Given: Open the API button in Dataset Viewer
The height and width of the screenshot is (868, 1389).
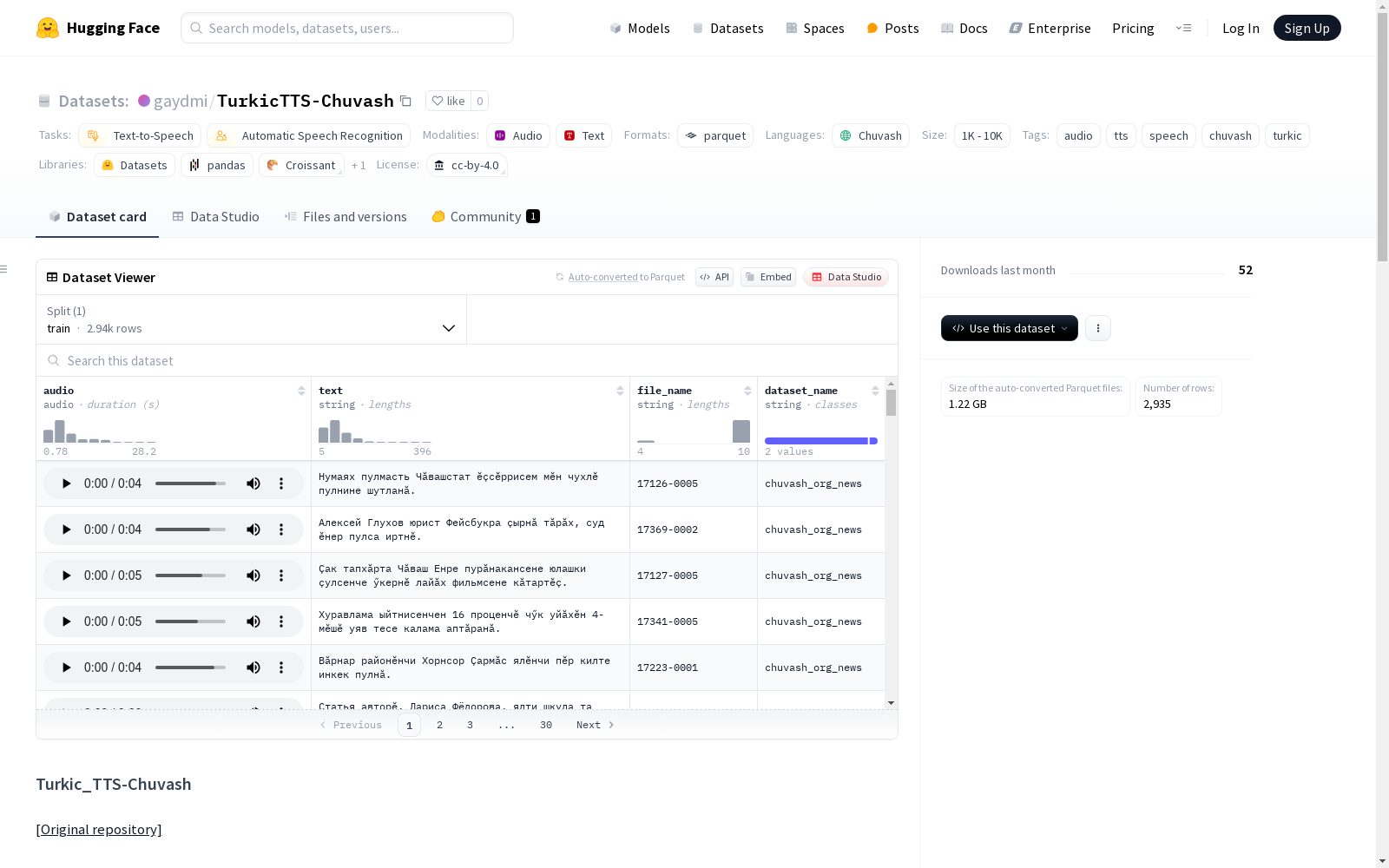Looking at the screenshot, I should [714, 277].
